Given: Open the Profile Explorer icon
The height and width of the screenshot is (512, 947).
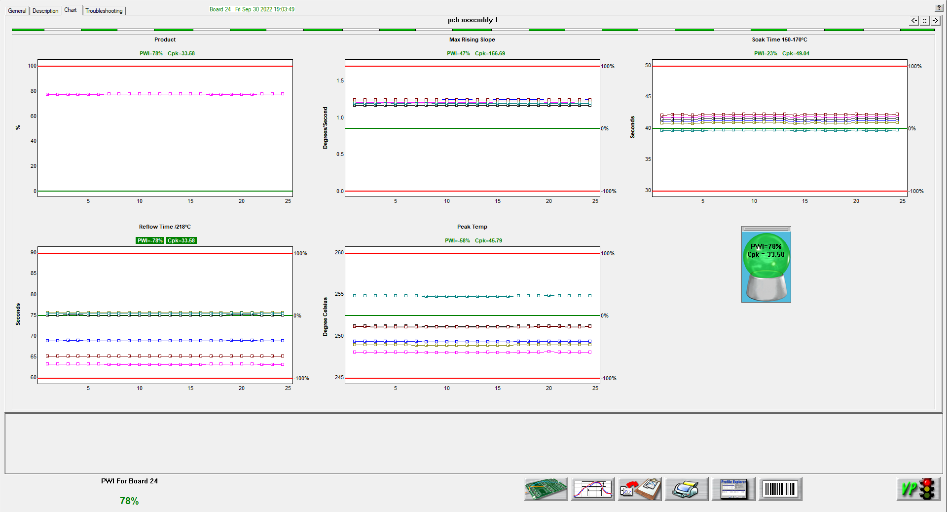Looking at the screenshot, I should click(x=734, y=489).
